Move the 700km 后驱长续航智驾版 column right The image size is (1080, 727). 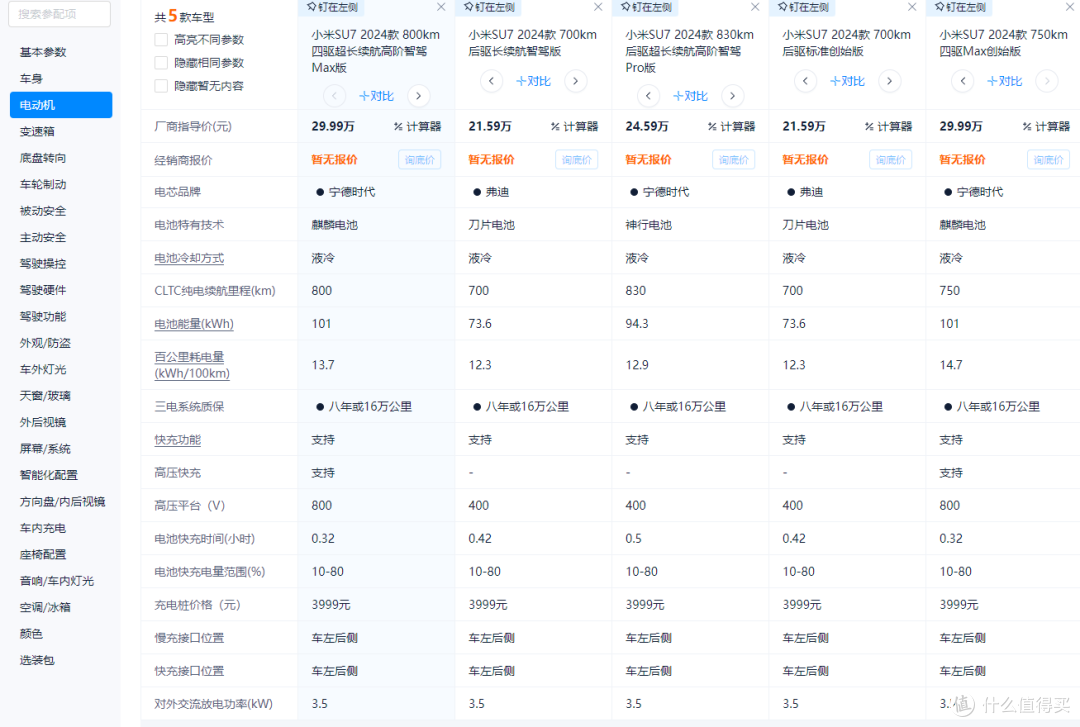click(x=575, y=81)
